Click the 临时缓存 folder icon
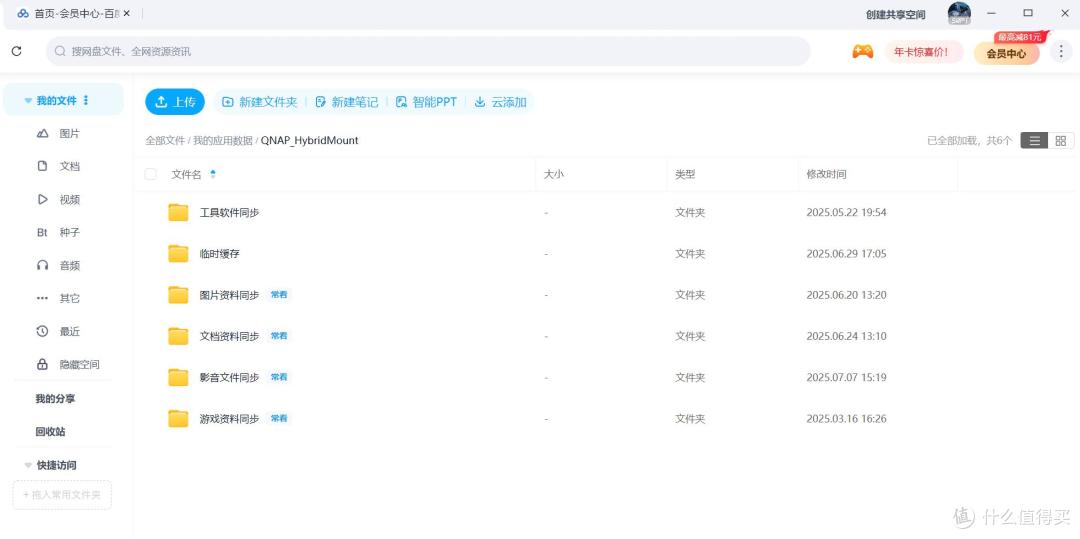This screenshot has height=539, width=1080. (x=178, y=253)
